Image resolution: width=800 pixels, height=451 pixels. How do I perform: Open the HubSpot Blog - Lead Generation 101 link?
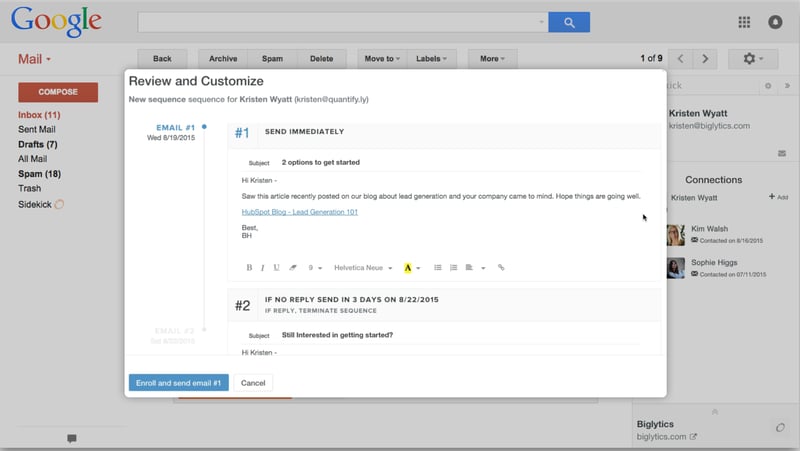point(299,212)
